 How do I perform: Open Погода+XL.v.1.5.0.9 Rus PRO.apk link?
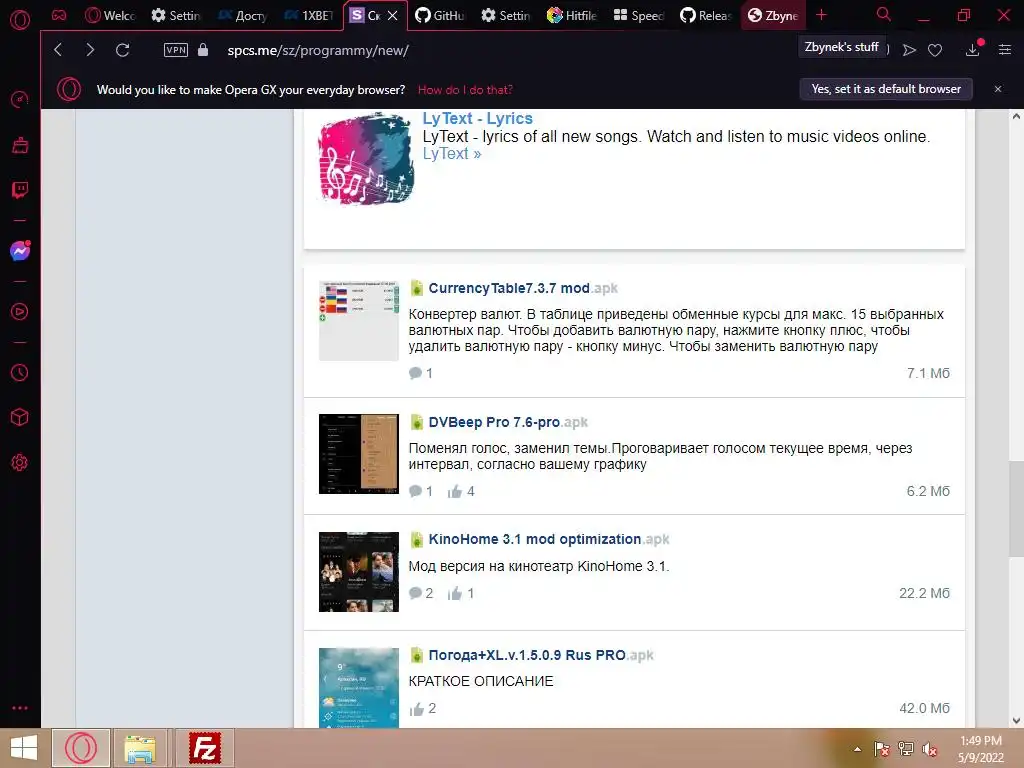tap(541, 655)
